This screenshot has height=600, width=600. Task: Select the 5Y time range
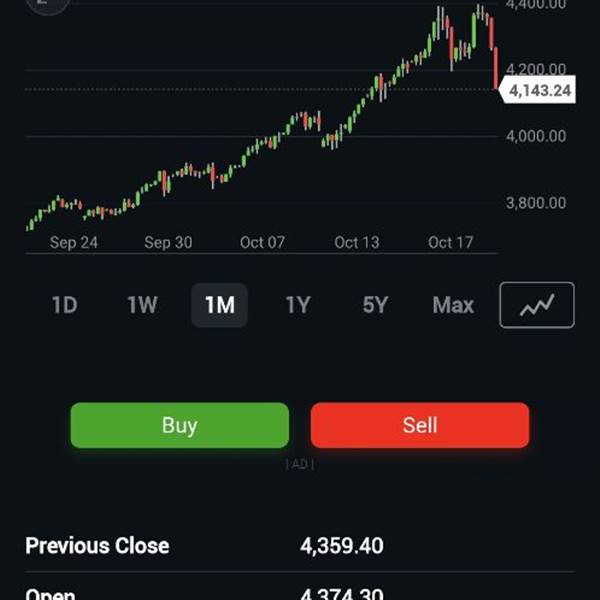pos(375,305)
